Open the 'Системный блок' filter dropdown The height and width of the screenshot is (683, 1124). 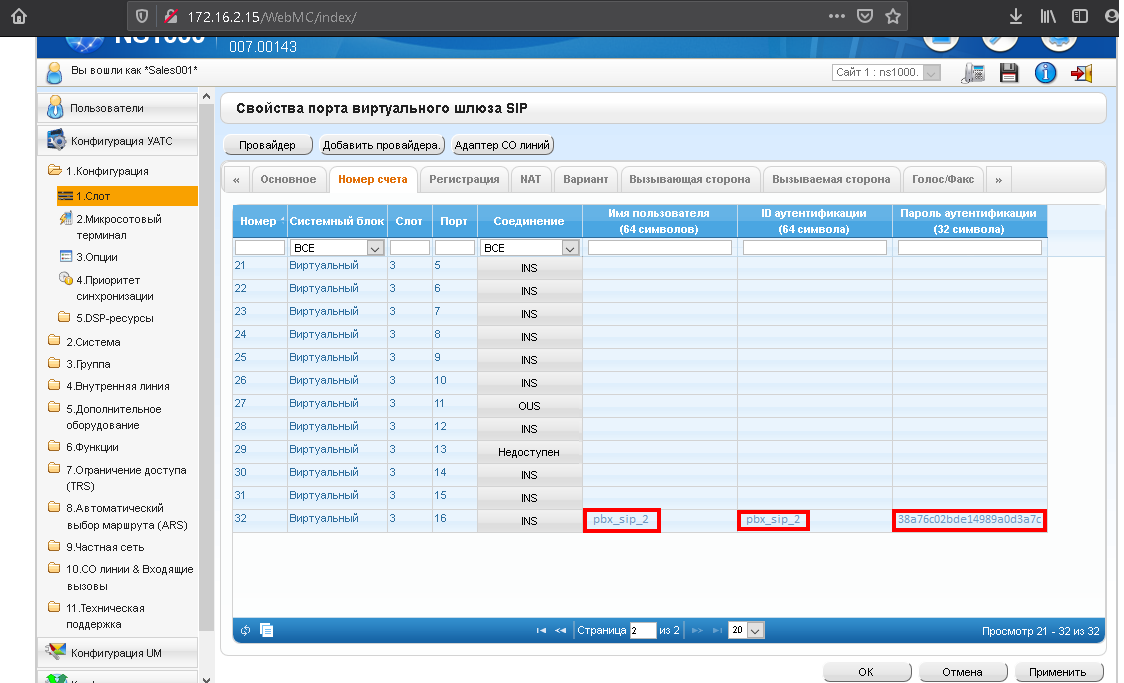pyautogui.click(x=375, y=248)
